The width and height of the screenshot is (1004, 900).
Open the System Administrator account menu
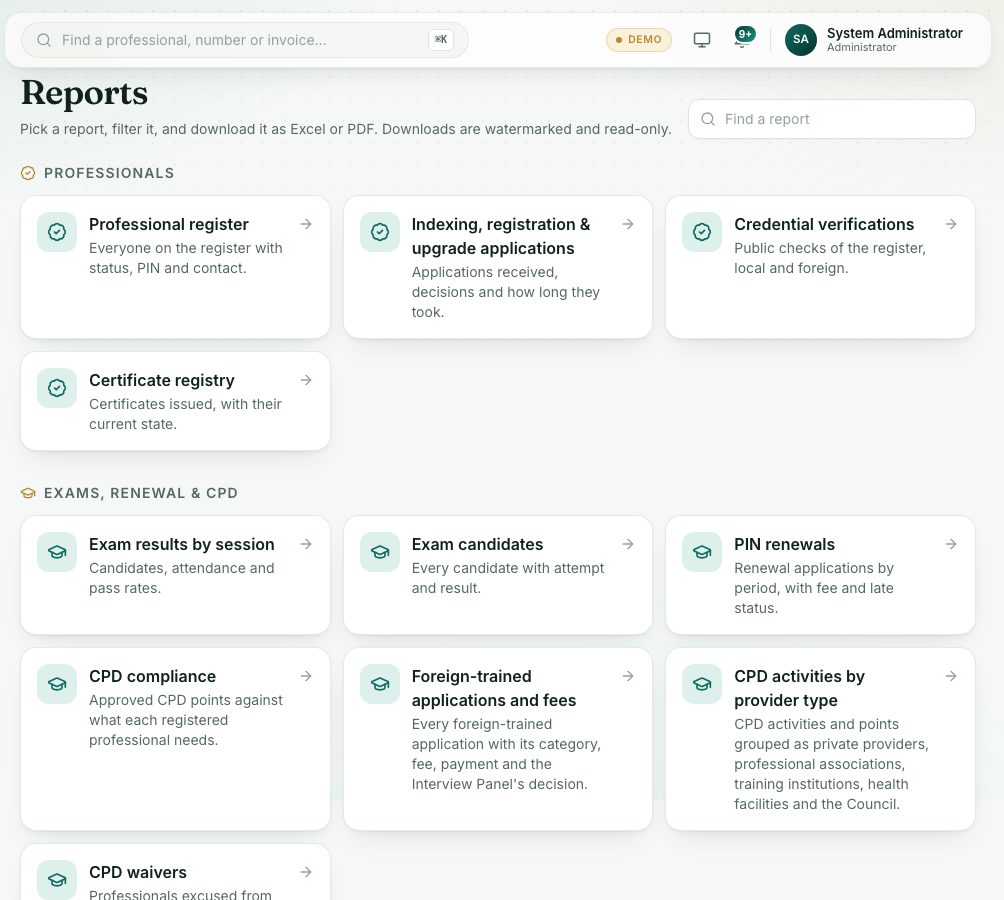pos(875,40)
